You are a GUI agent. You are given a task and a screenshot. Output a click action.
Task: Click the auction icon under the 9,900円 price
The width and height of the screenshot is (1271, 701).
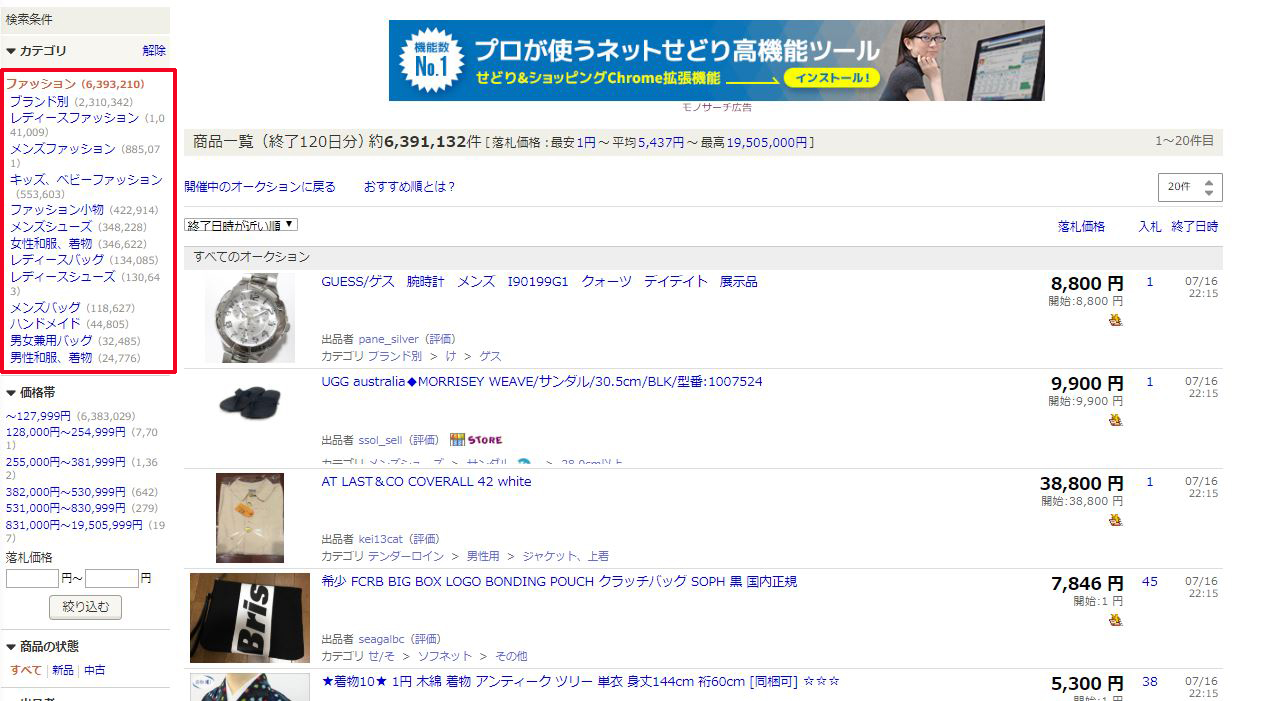1115,420
